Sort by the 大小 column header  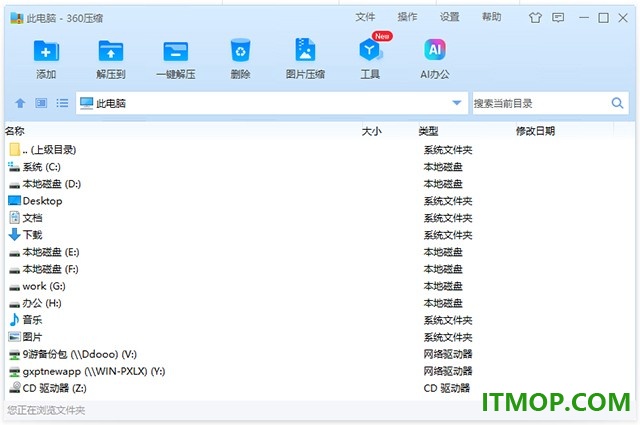371,131
